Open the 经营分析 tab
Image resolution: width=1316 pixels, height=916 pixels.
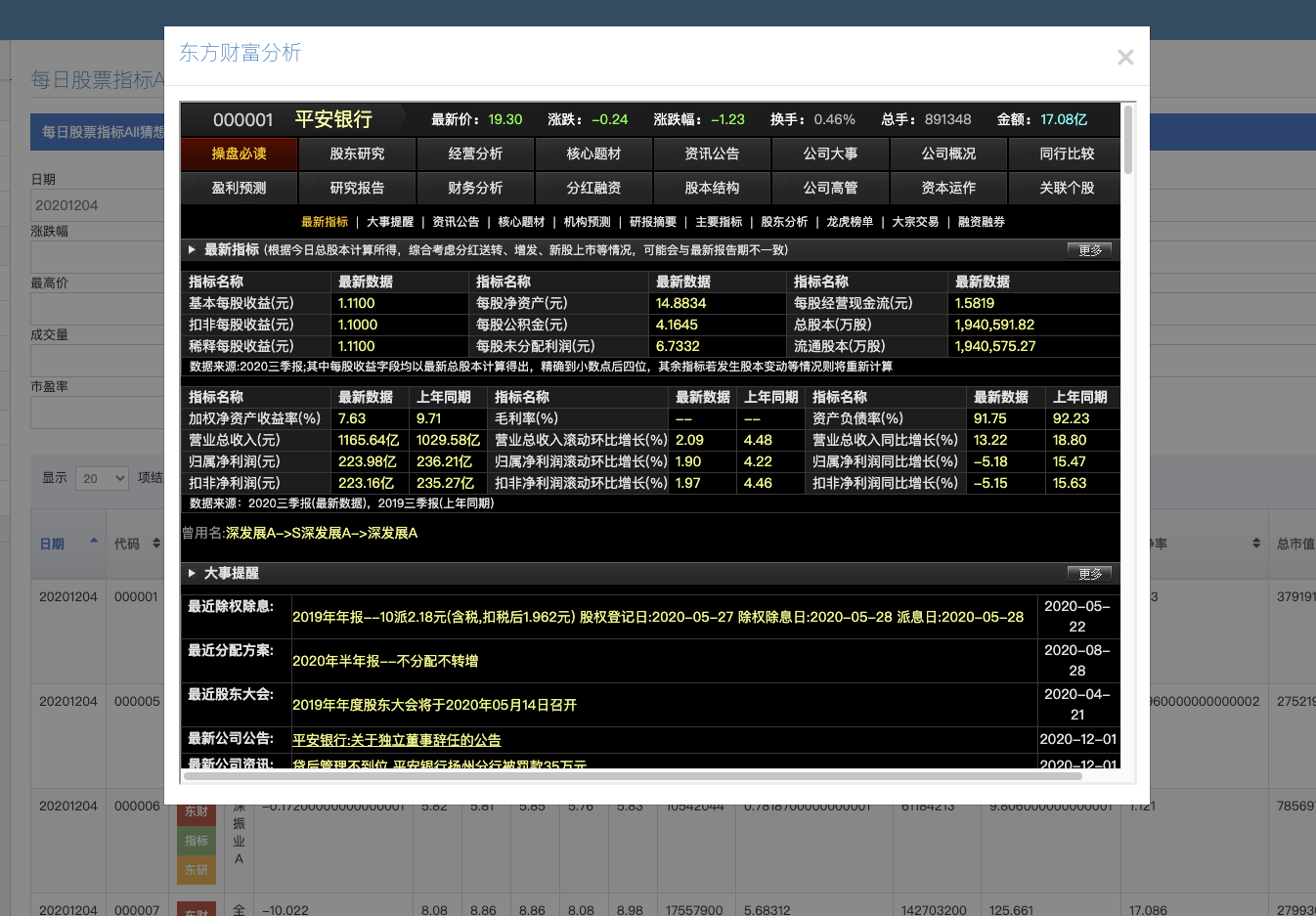(475, 153)
